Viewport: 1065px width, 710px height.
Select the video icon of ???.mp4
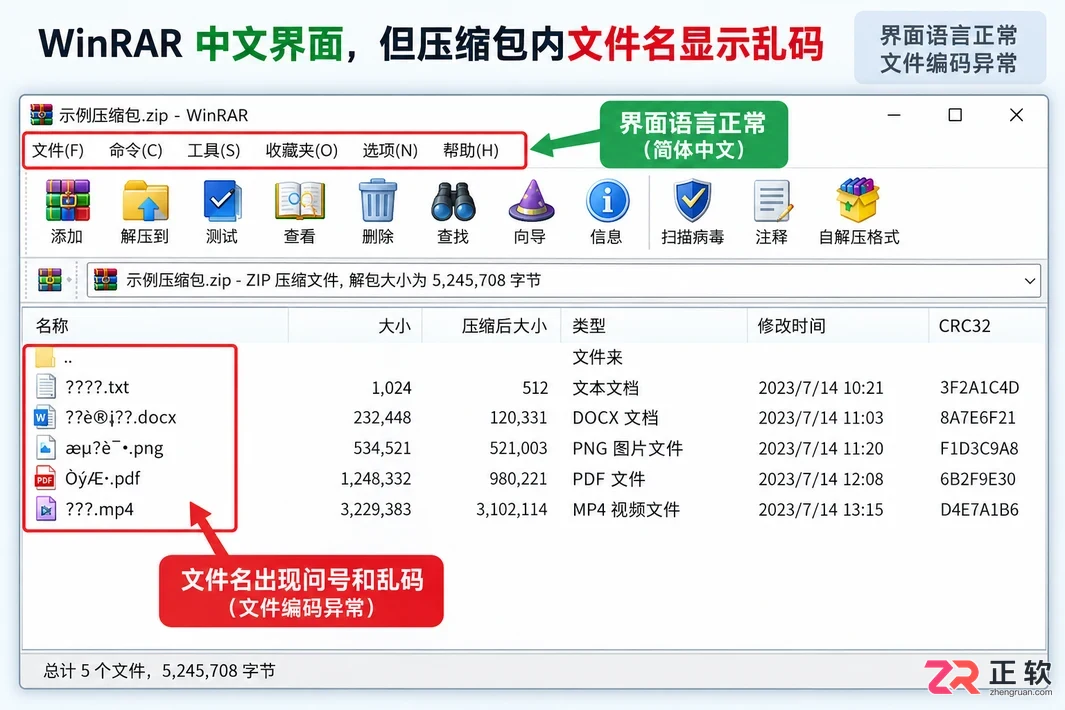tap(46, 509)
